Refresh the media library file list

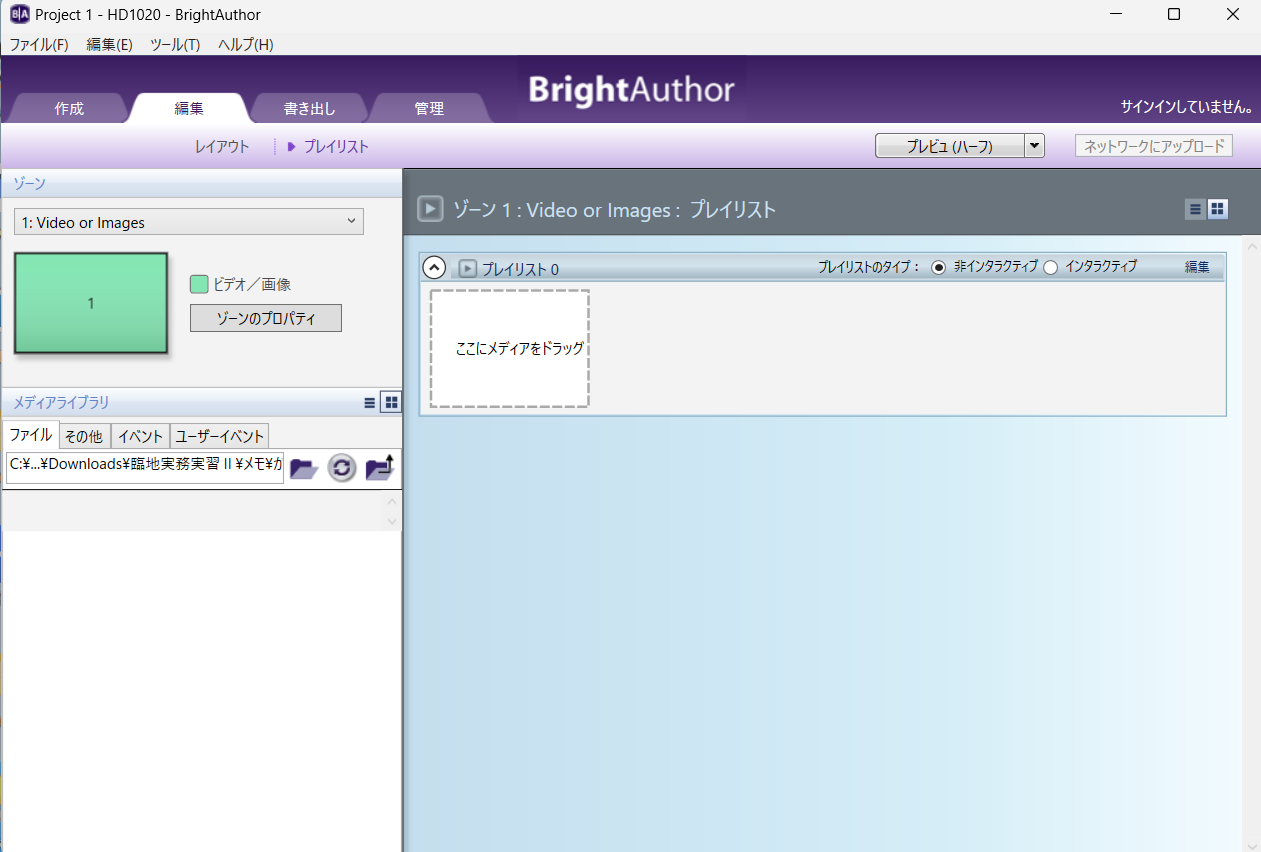pos(341,467)
